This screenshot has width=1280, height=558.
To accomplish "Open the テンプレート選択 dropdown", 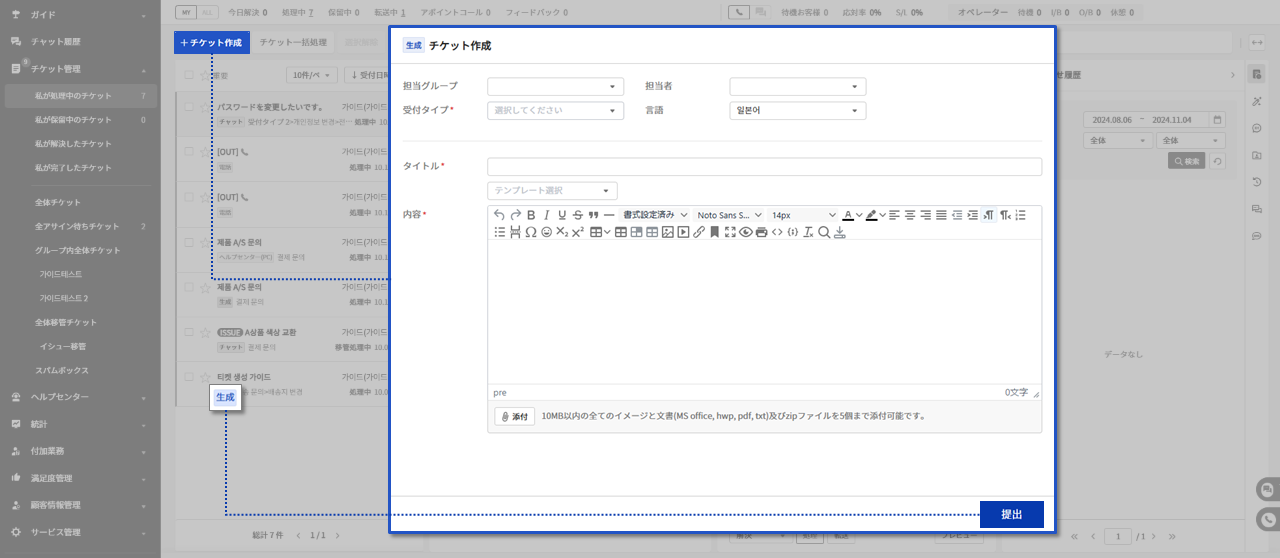I will (x=552, y=191).
